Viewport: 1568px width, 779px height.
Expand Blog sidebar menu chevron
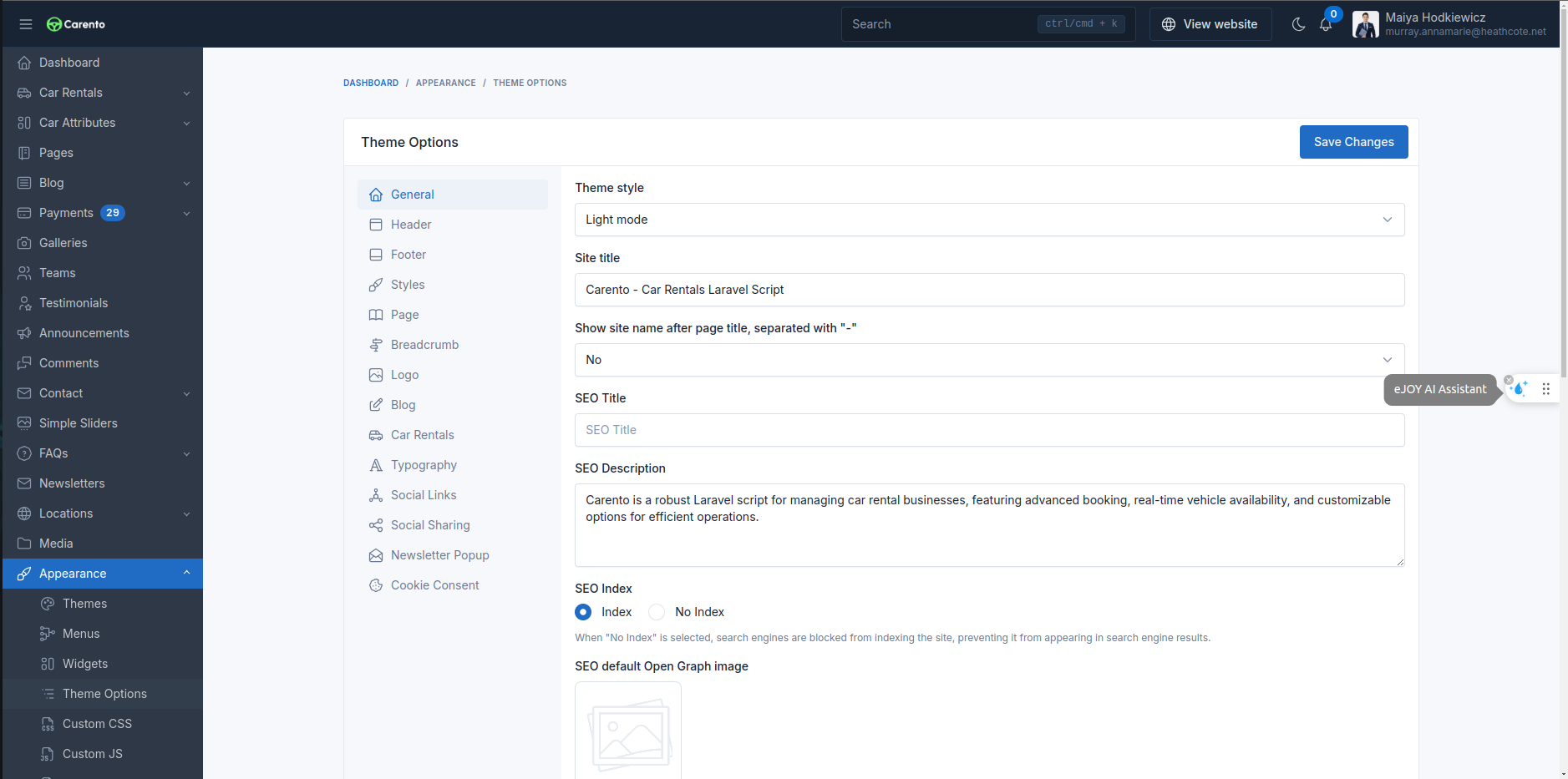point(186,183)
